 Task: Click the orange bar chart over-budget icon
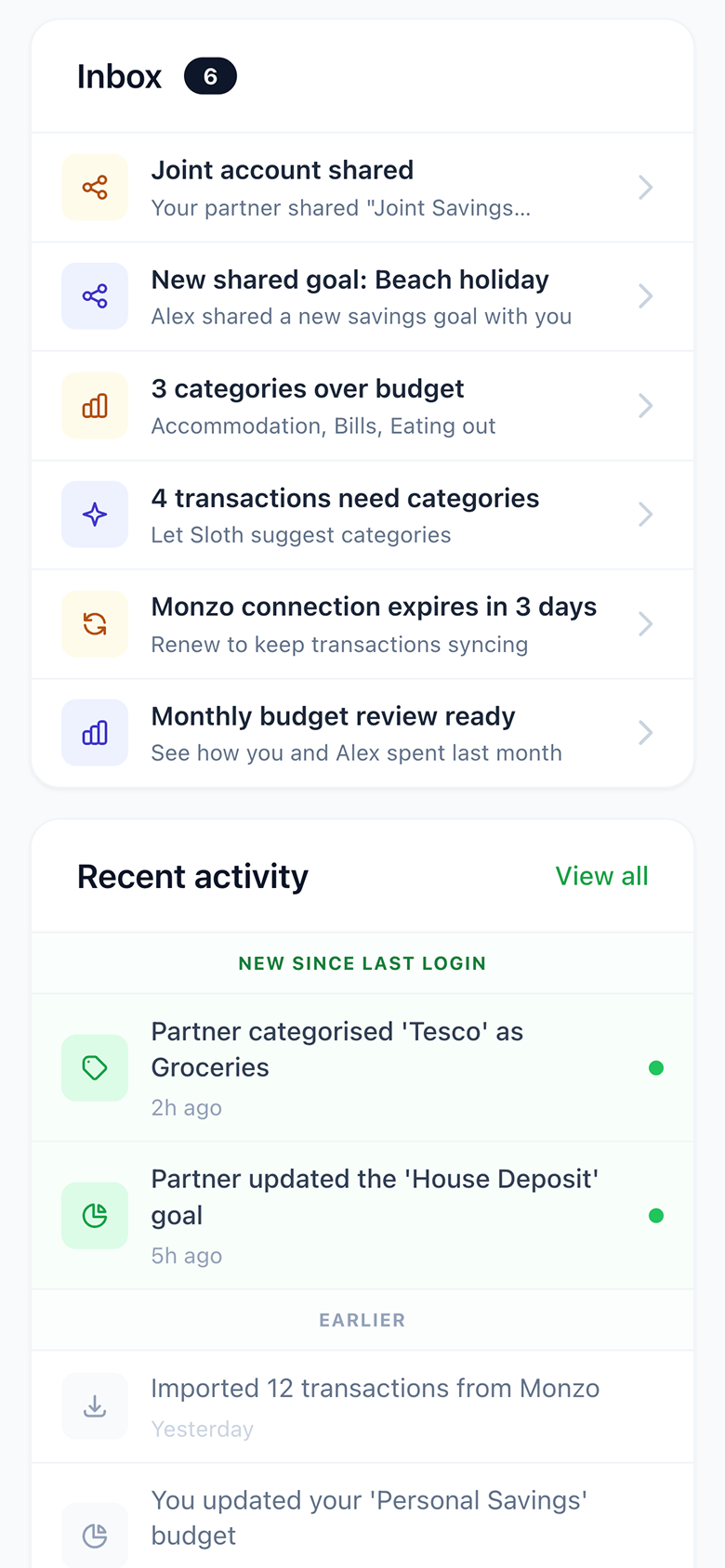click(95, 406)
